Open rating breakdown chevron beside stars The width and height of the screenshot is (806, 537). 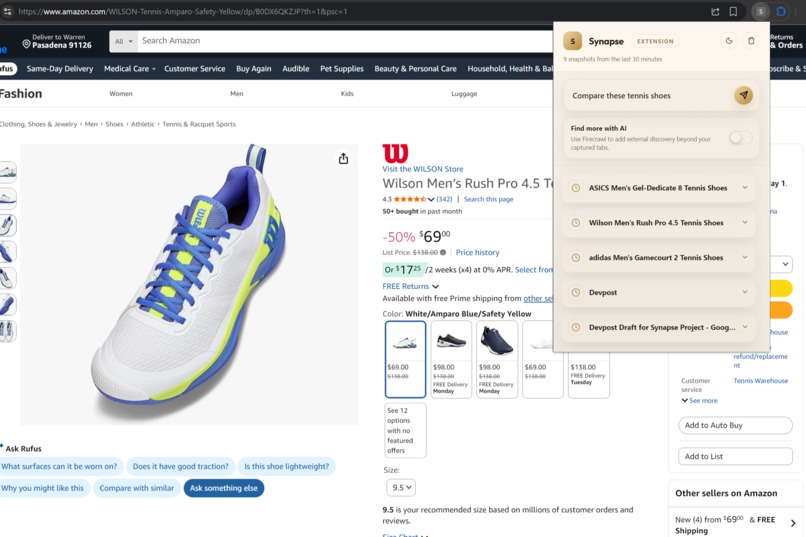(431, 199)
